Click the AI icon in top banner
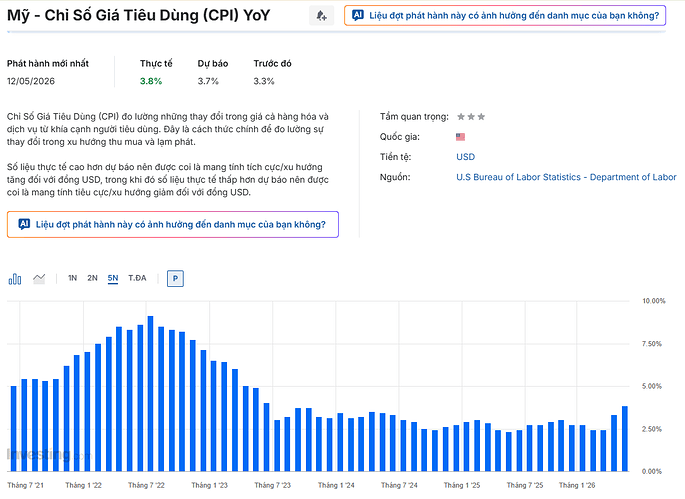685x499 pixels. point(358,15)
